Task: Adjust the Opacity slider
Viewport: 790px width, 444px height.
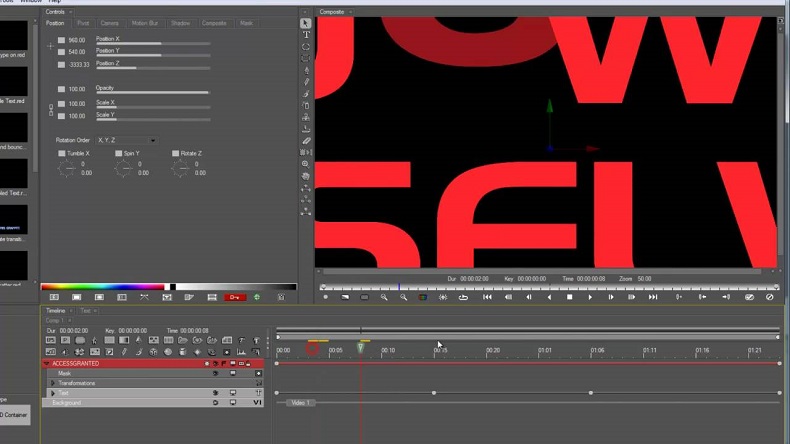Action: tap(153, 93)
